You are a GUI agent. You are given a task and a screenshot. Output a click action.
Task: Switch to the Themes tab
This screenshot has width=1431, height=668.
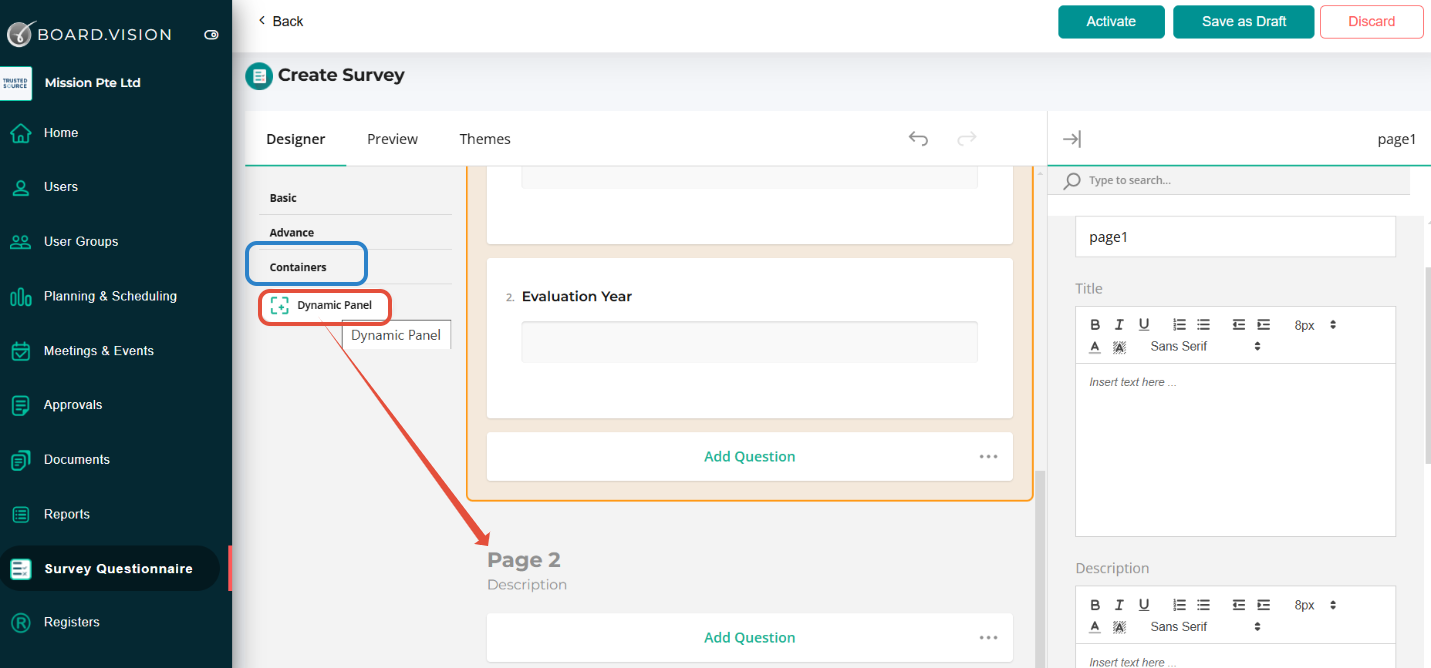pyautogui.click(x=485, y=139)
